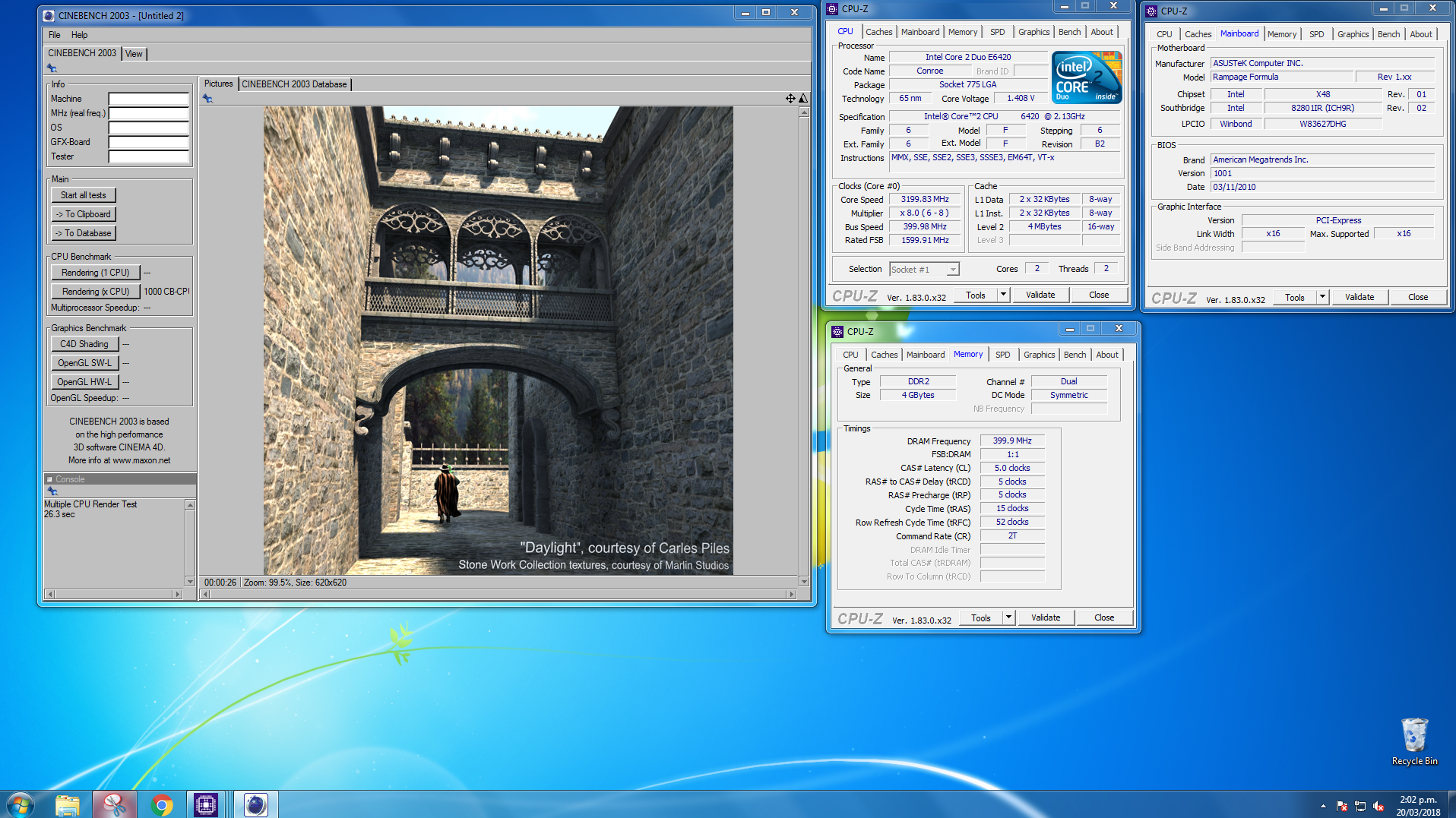Click the console panel scrollbar down arrow

190,582
